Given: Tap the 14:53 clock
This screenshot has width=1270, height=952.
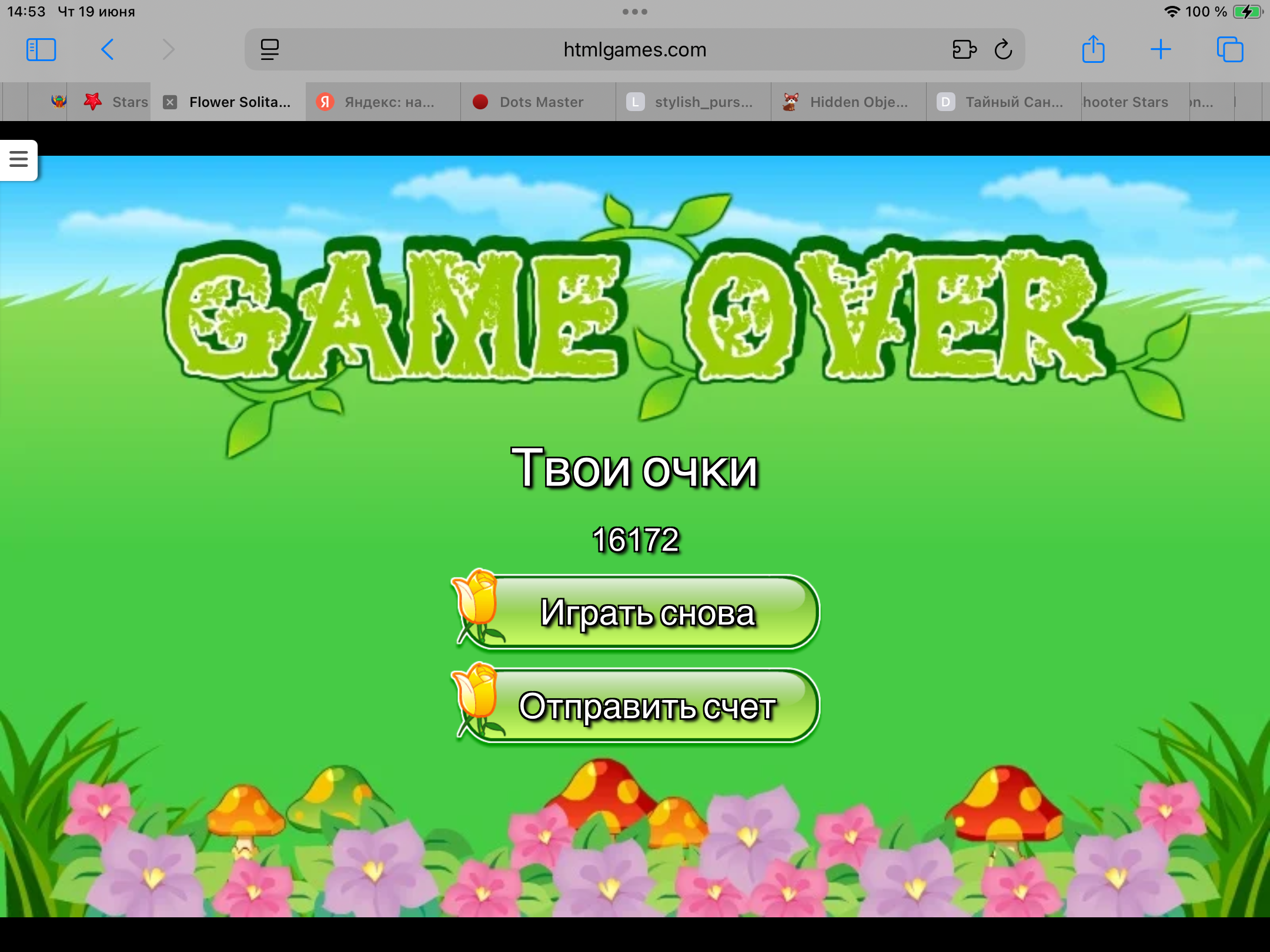Looking at the screenshot, I should 26,12.
